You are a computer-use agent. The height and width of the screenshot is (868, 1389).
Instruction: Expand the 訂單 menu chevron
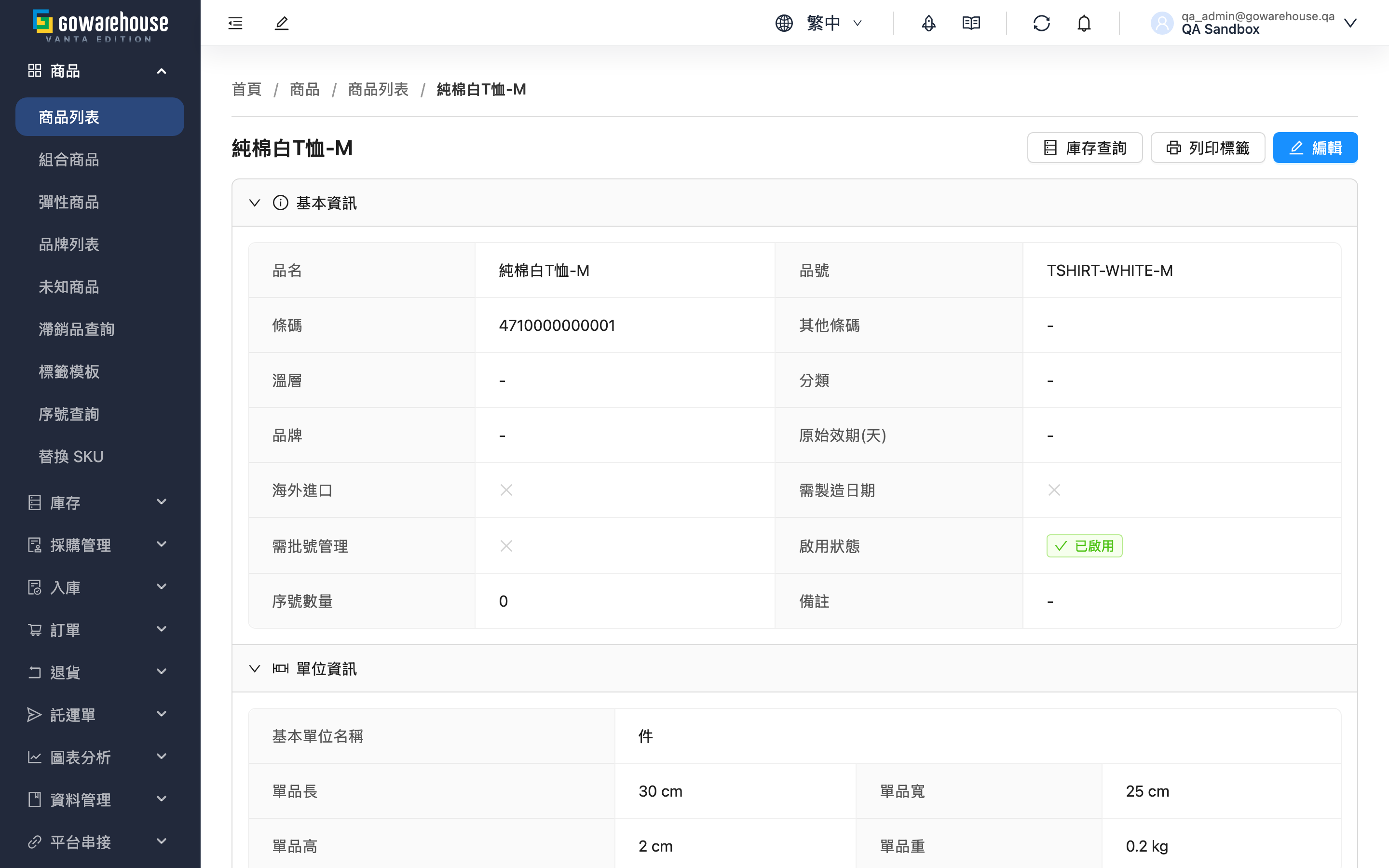pyautogui.click(x=162, y=629)
